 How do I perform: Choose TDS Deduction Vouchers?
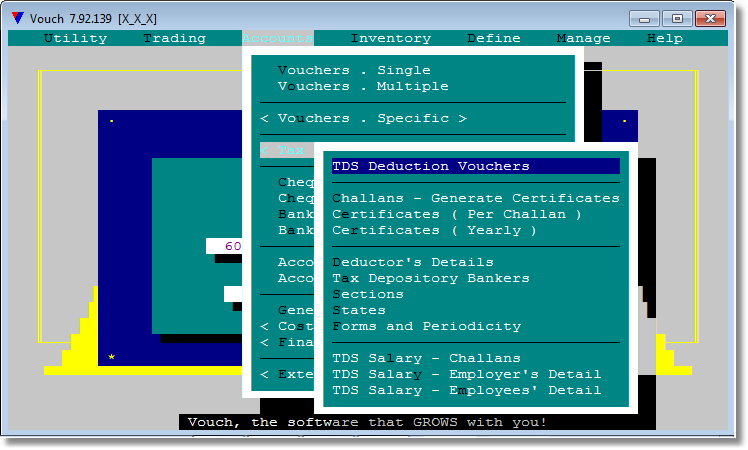click(x=476, y=166)
